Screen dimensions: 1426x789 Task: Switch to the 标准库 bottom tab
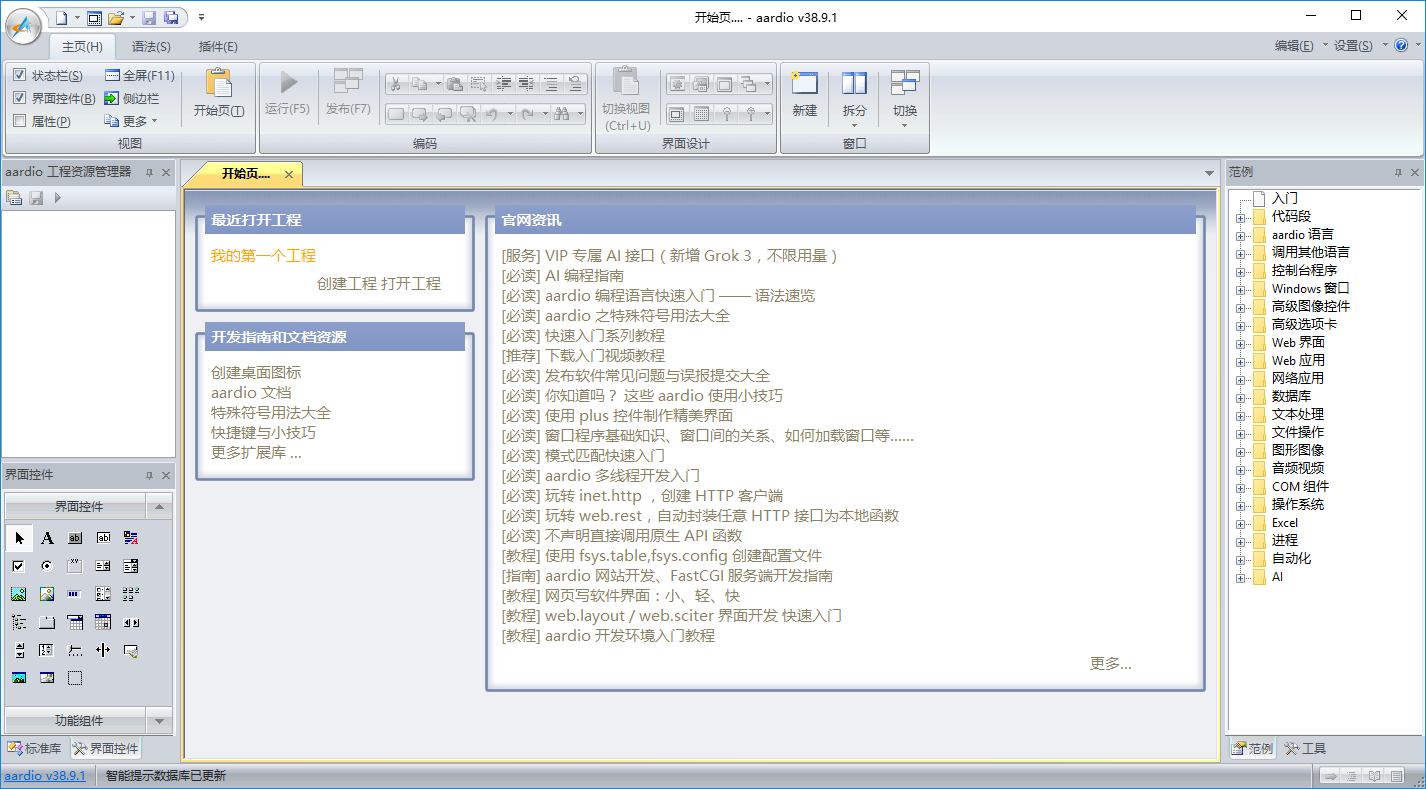tap(35, 748)
